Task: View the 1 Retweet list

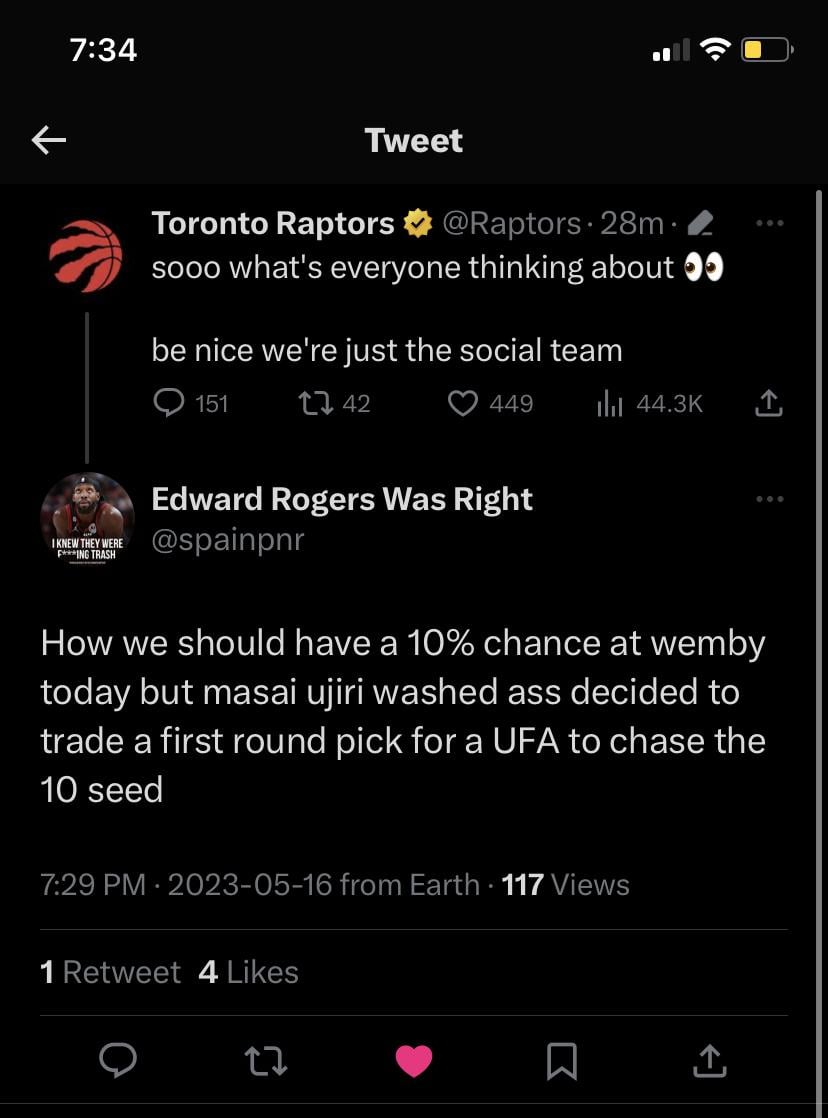Action: [110, 972]
